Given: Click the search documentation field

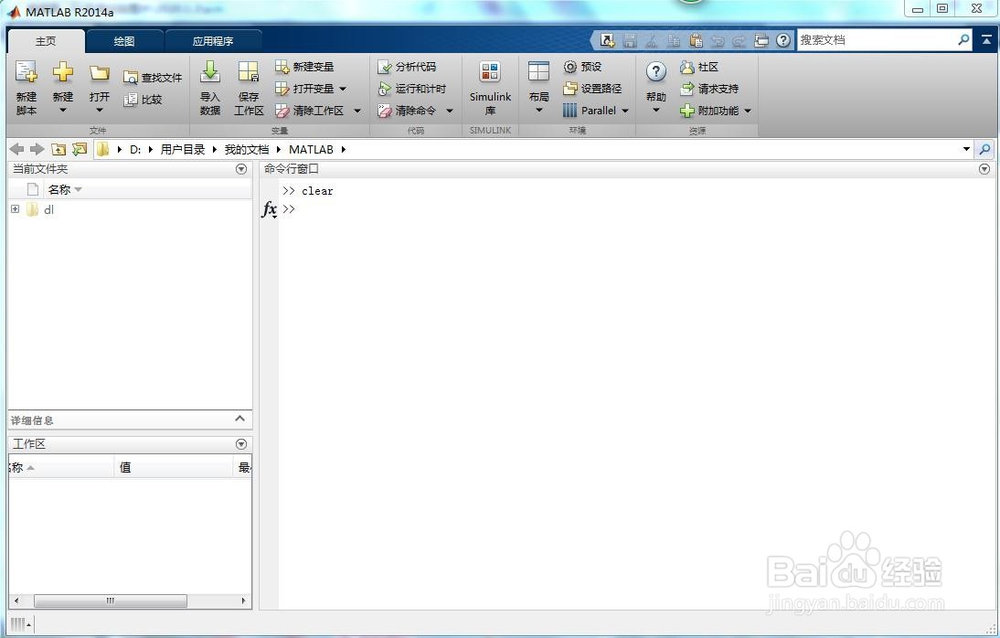Looking at the screenshot, I should [x=876, y=40].
